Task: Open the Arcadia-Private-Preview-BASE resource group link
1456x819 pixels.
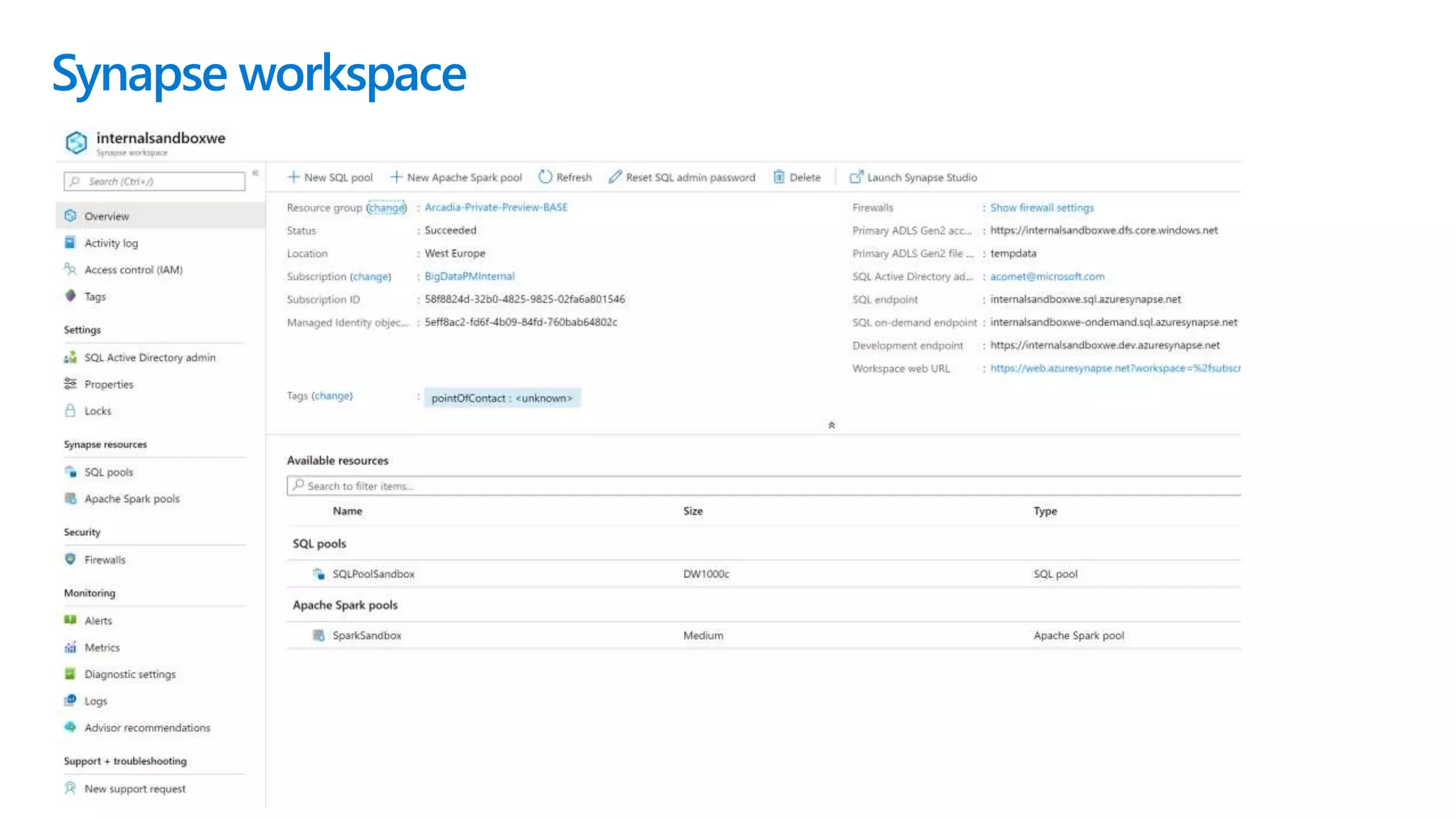Action: (496, 207)
